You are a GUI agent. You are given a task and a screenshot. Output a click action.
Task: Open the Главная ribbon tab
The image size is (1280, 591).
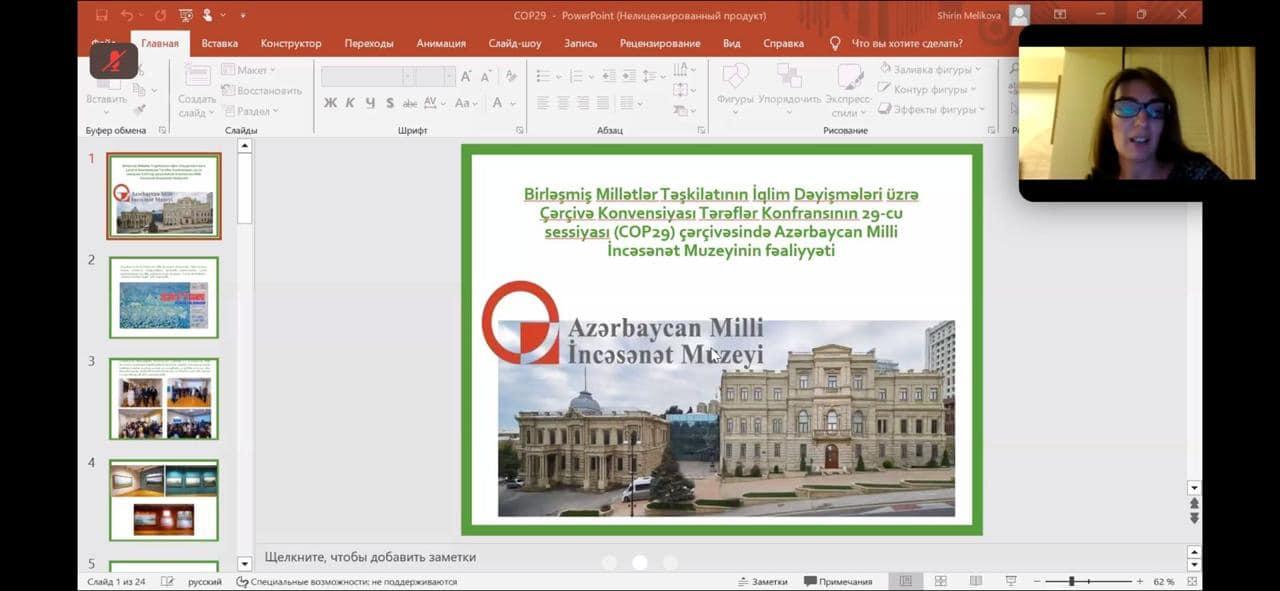click(160, 44)
